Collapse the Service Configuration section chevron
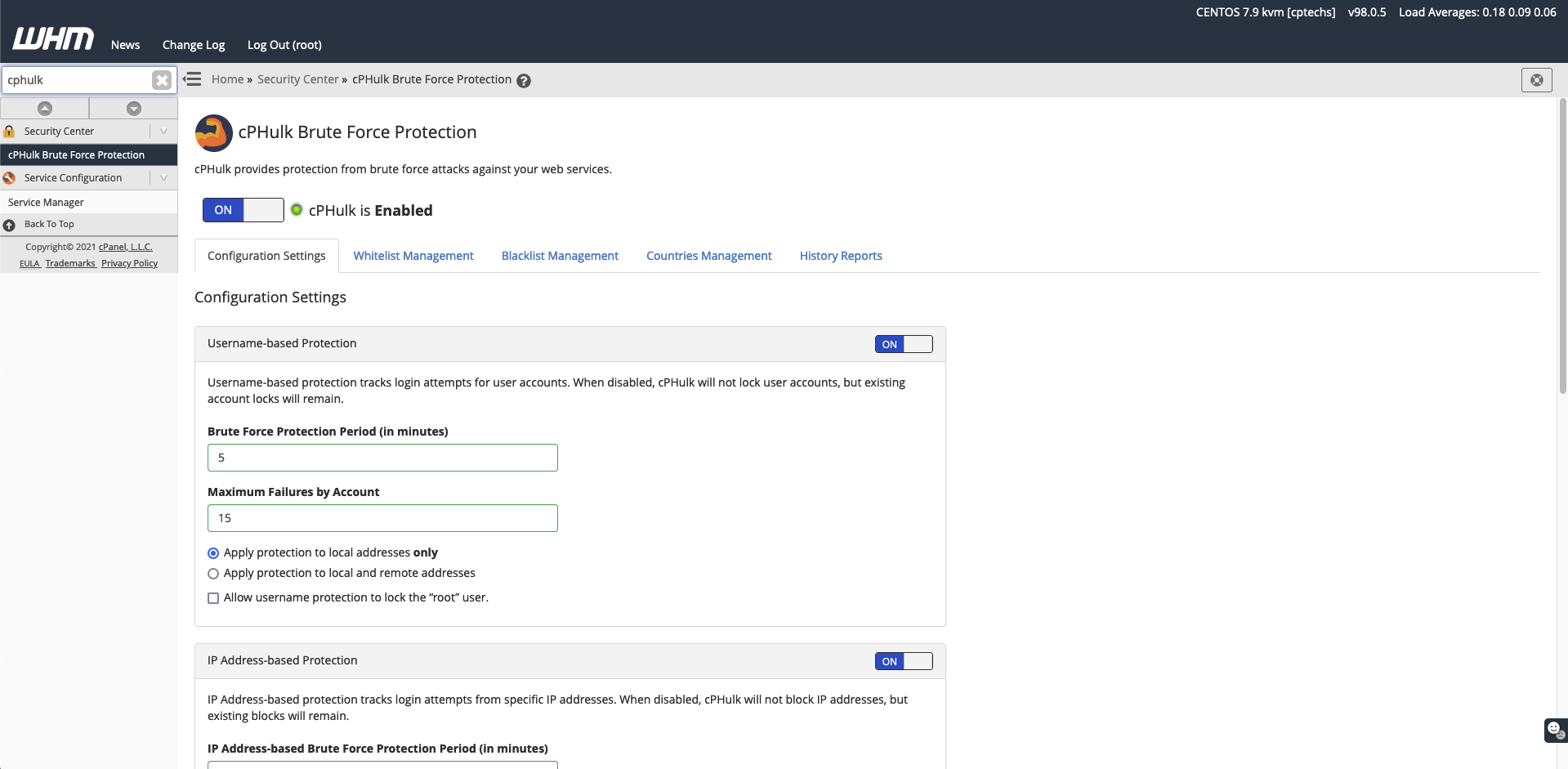 [x=163, y=178]
